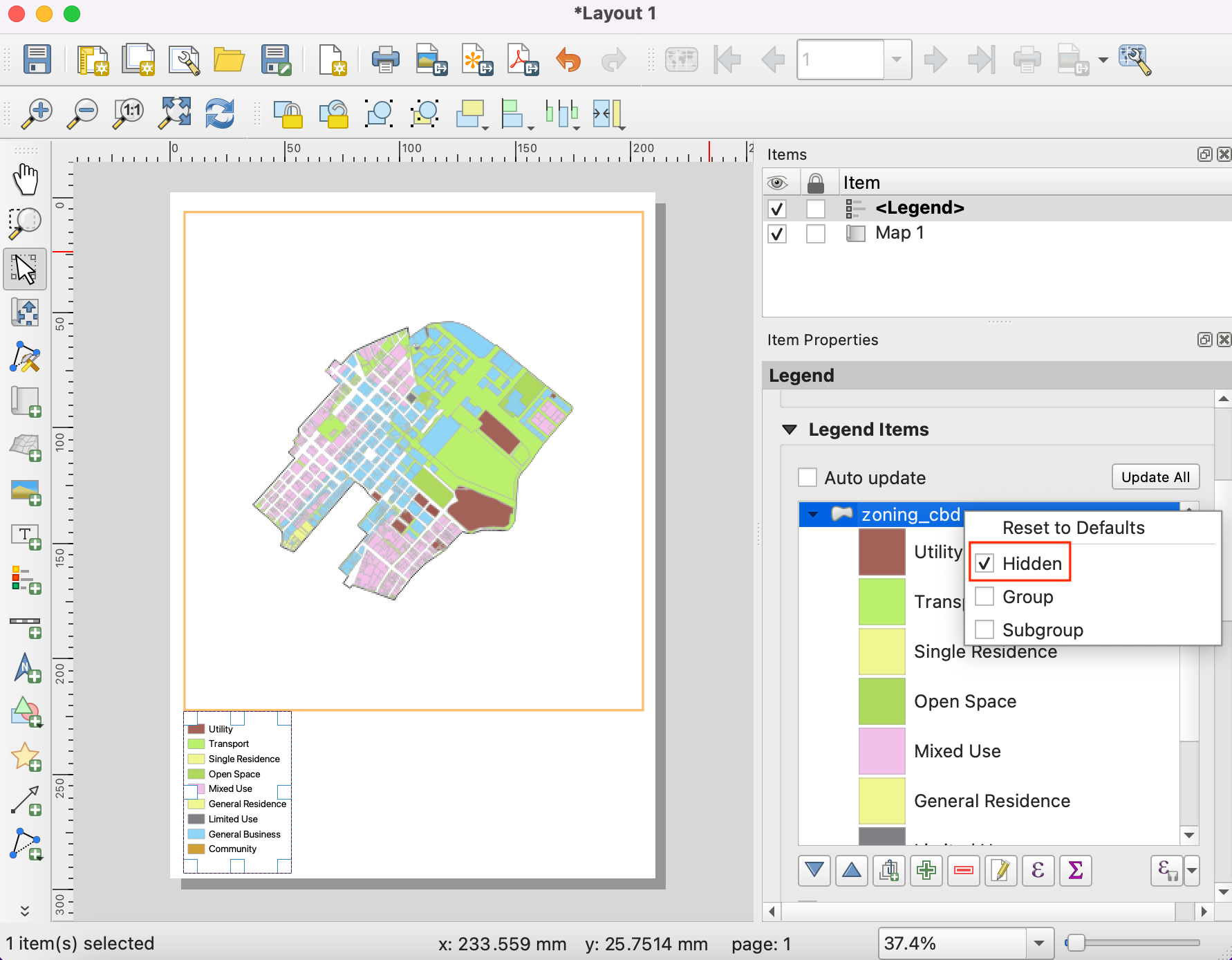Click the Export as PDF icon

click(522, 60)
